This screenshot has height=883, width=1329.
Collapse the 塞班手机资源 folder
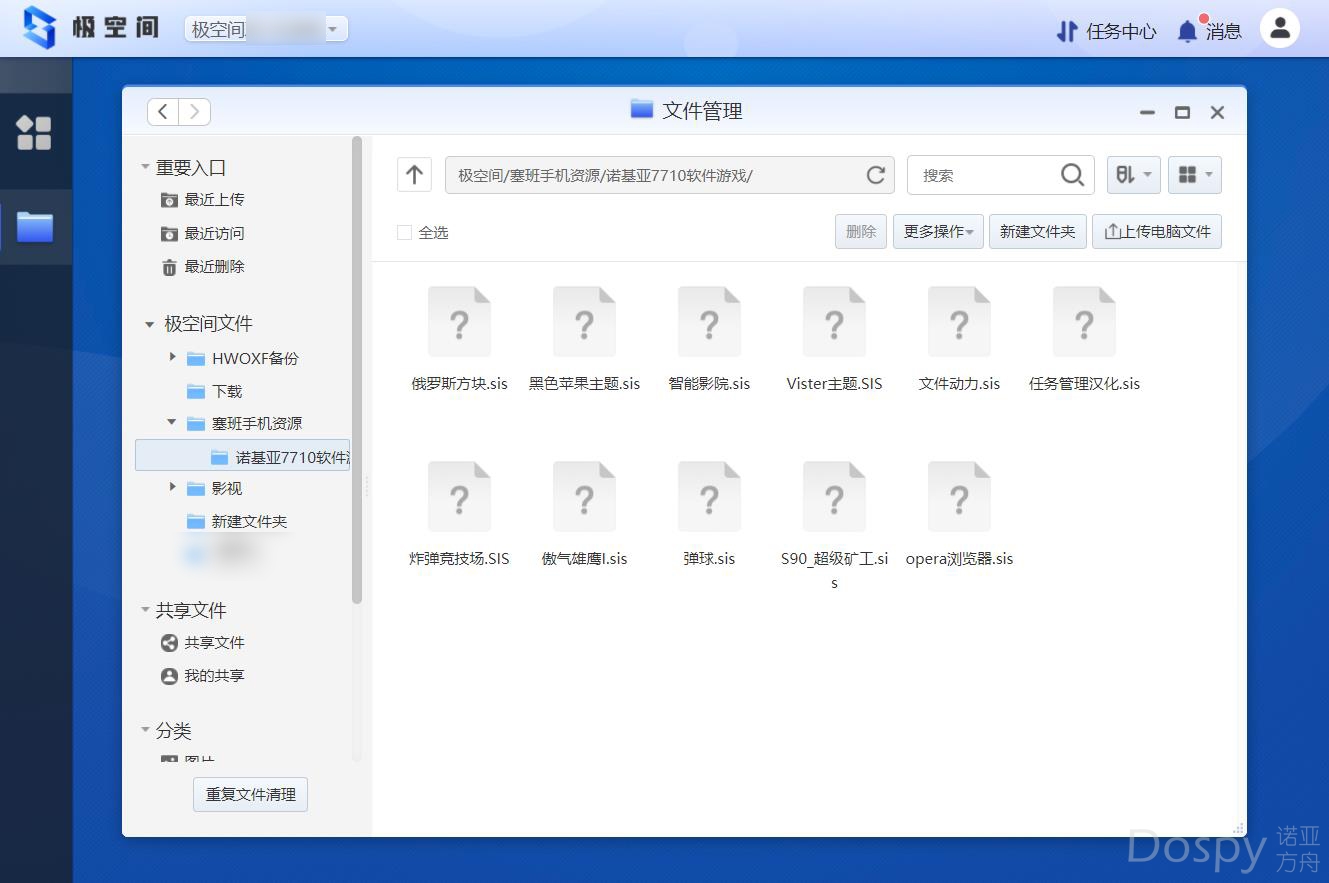172,422
